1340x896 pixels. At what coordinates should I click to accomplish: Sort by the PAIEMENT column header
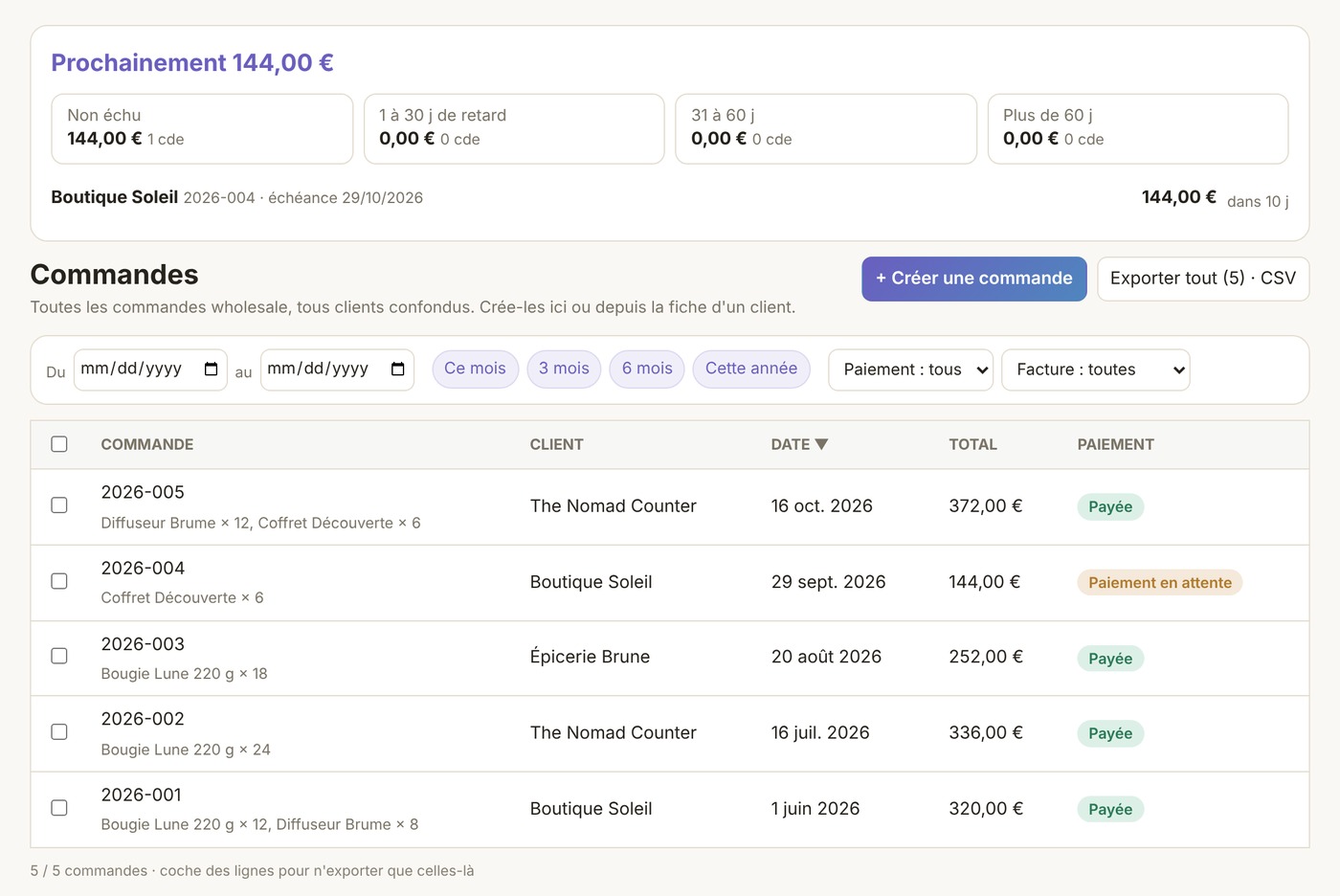tap(1116, 444)
